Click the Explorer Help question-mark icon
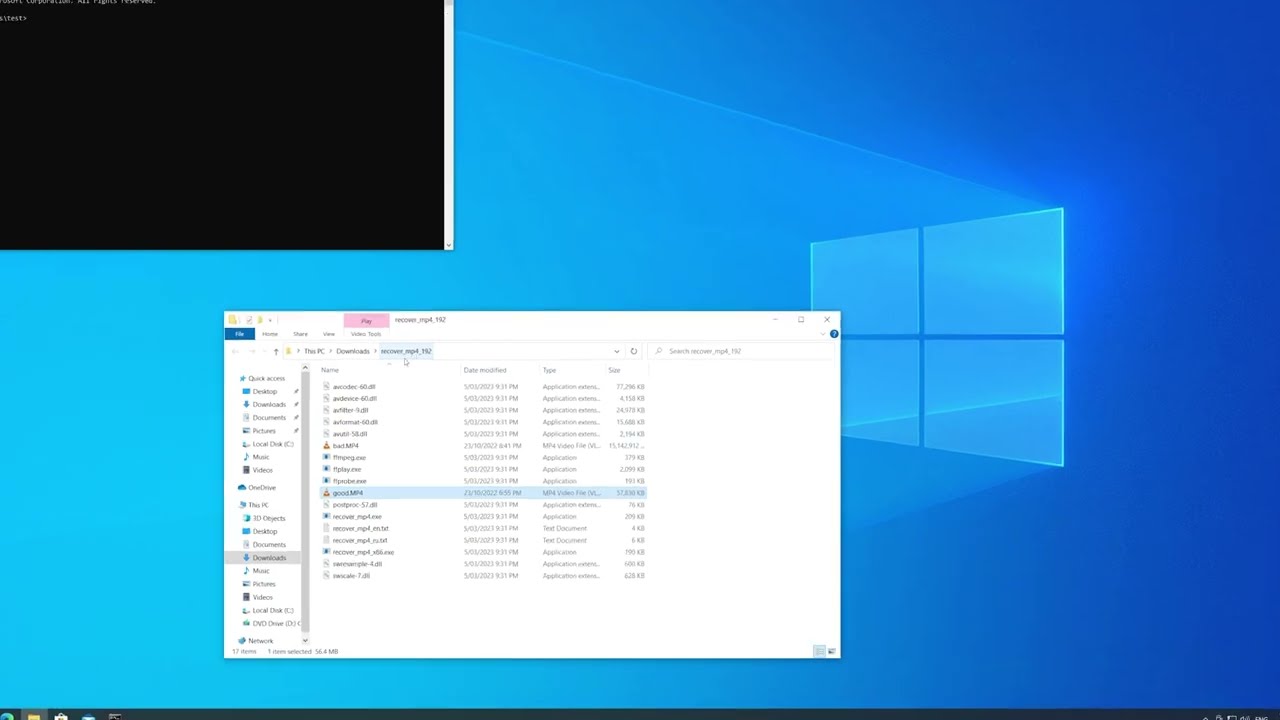 [x=834, y=334]
